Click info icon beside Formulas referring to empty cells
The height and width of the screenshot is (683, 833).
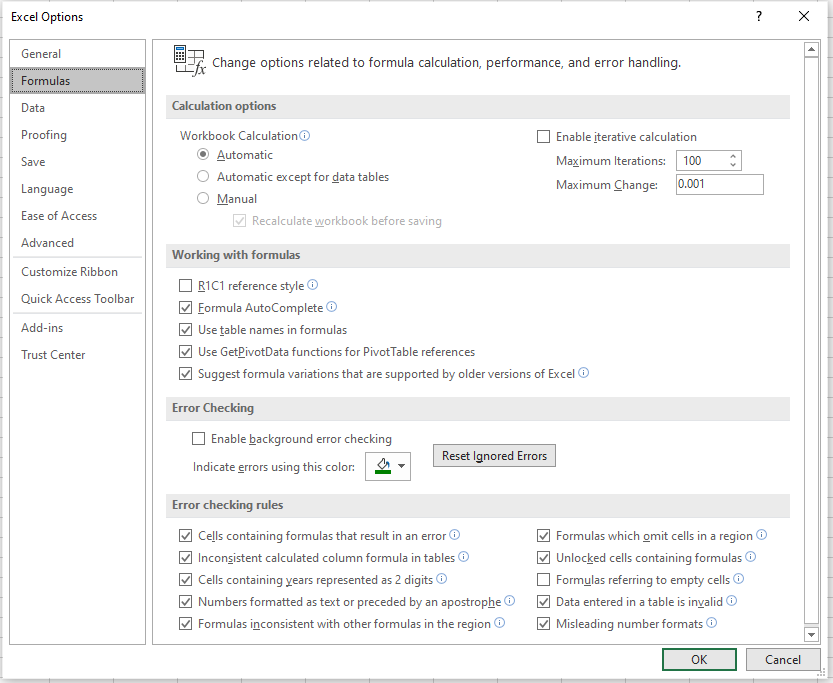pos(739,579)
